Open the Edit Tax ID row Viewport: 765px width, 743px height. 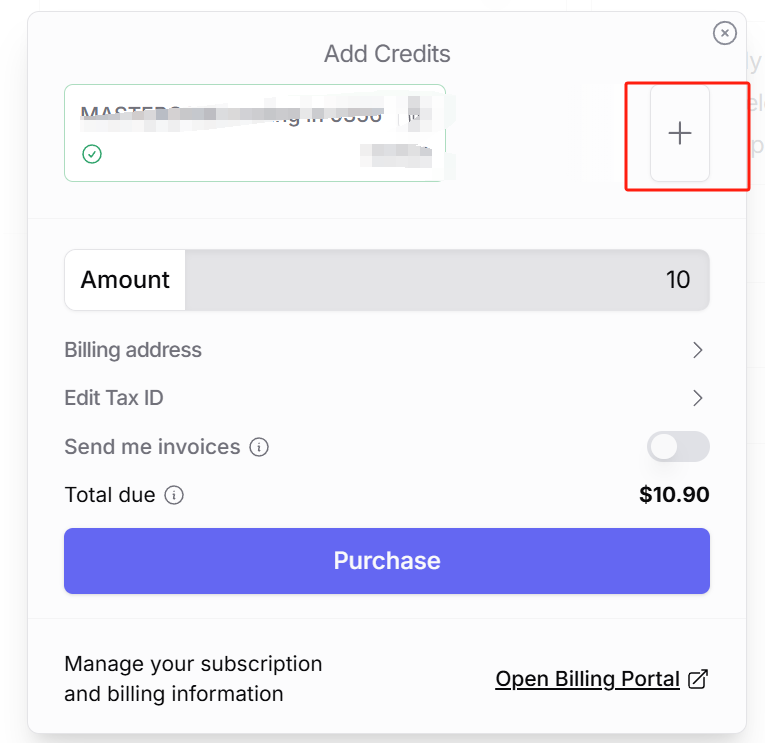(114, 398)
